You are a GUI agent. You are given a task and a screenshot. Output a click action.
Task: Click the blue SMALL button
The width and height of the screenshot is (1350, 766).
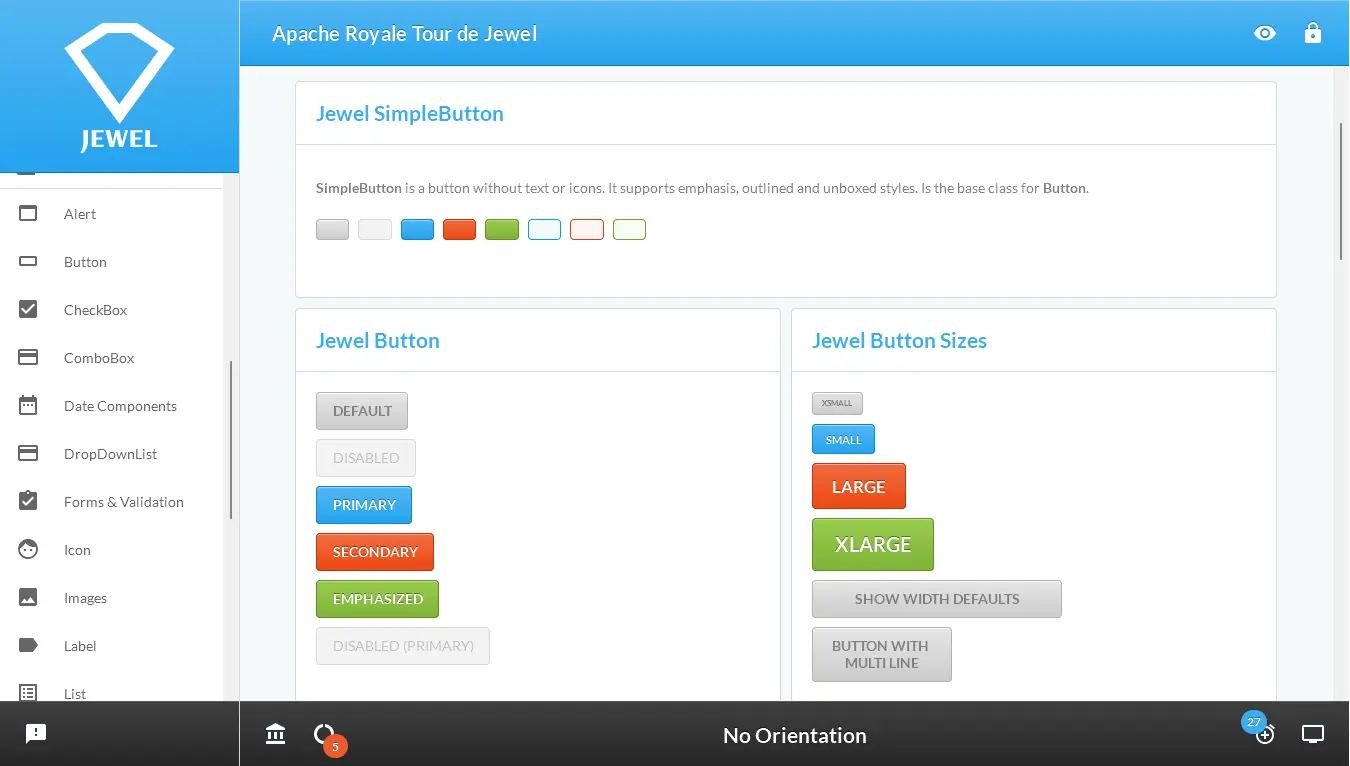843,439
